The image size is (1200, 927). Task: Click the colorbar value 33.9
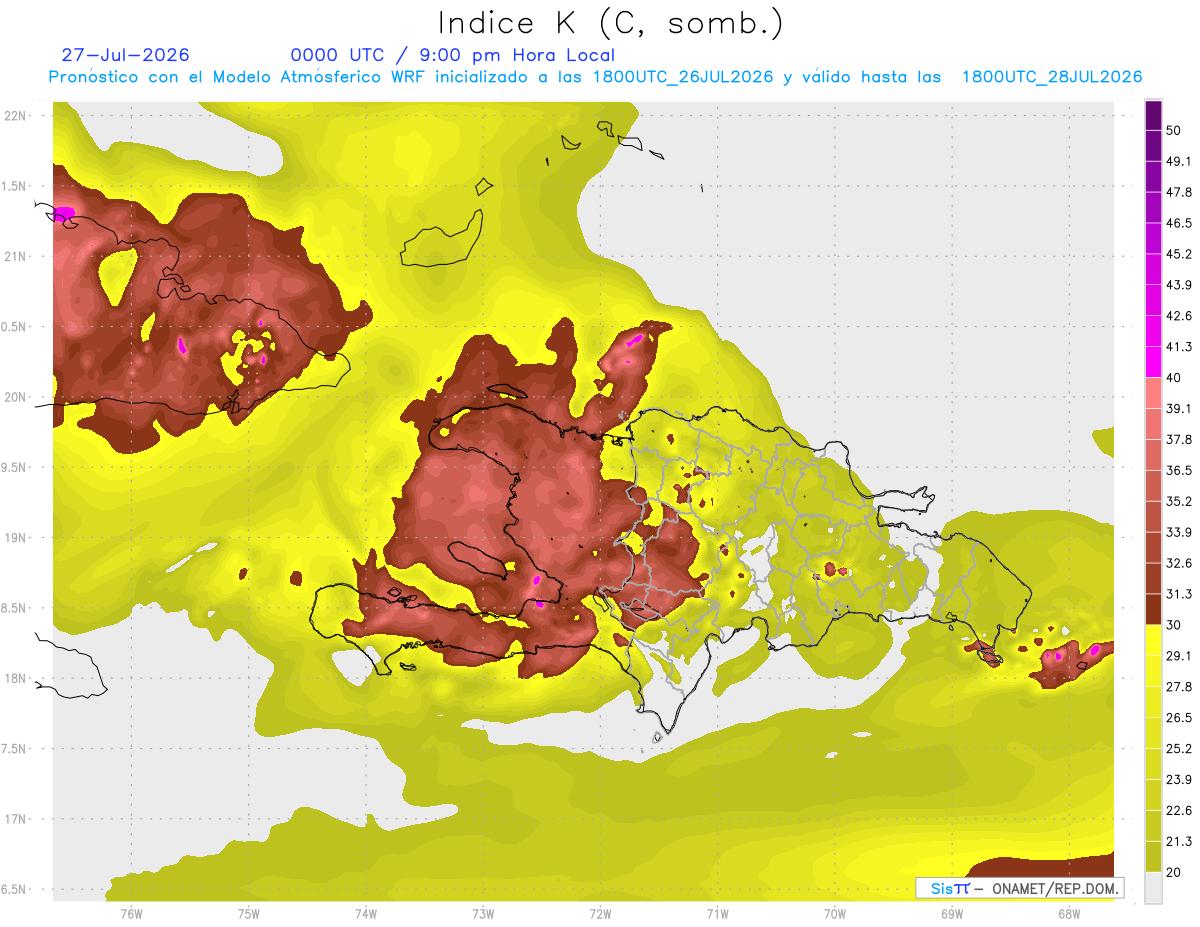point(1178,532)
